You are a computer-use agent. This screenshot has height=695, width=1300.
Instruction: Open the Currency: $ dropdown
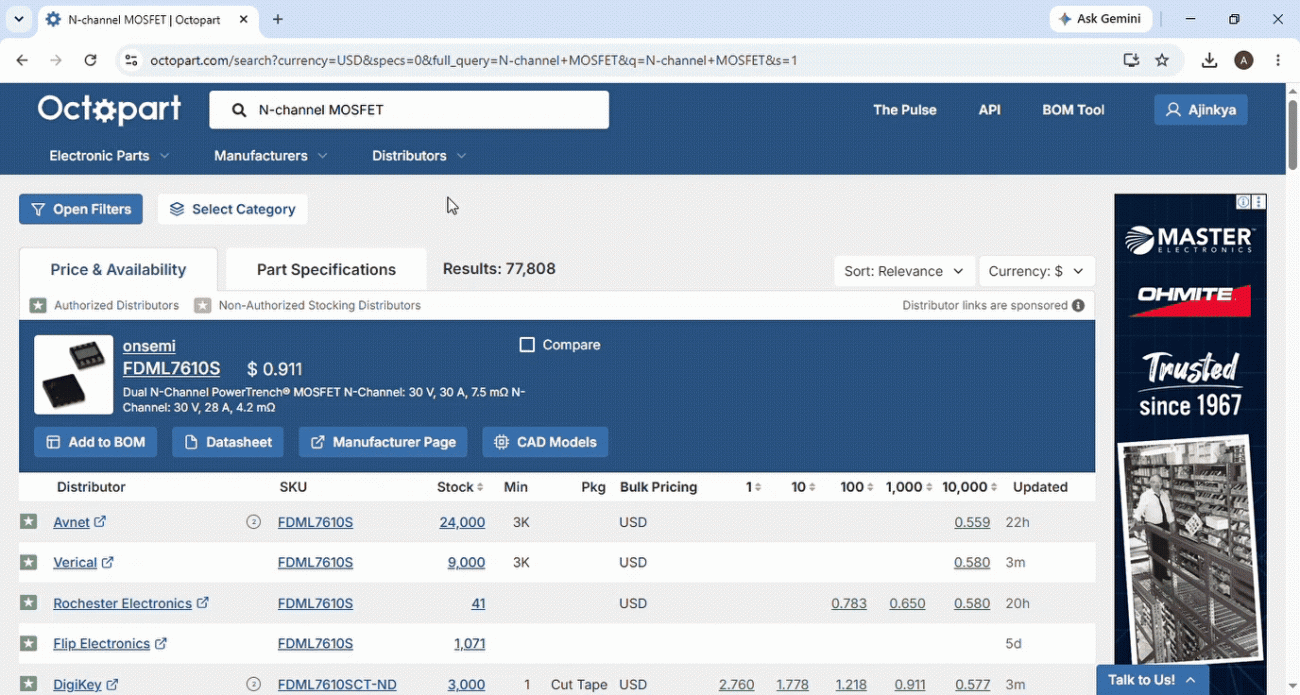(x=1036, y=271)
